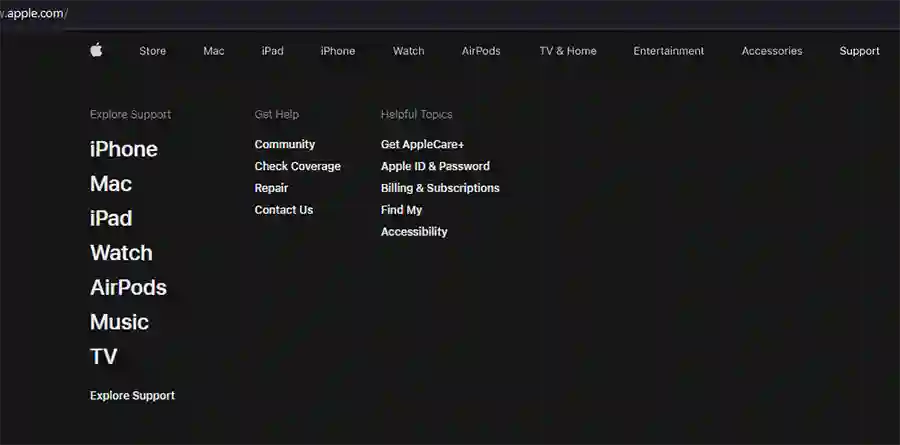
Task: Click the Helpful Topics column heading
Action: pos(417,114)
